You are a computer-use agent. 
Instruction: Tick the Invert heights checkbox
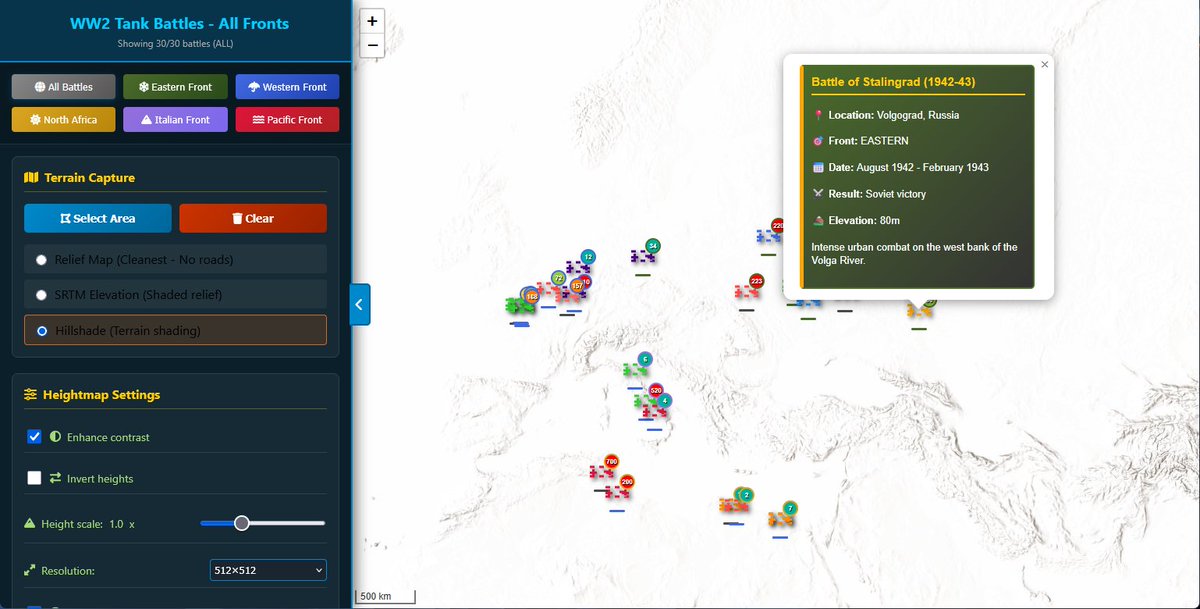[x=35, y=478]
